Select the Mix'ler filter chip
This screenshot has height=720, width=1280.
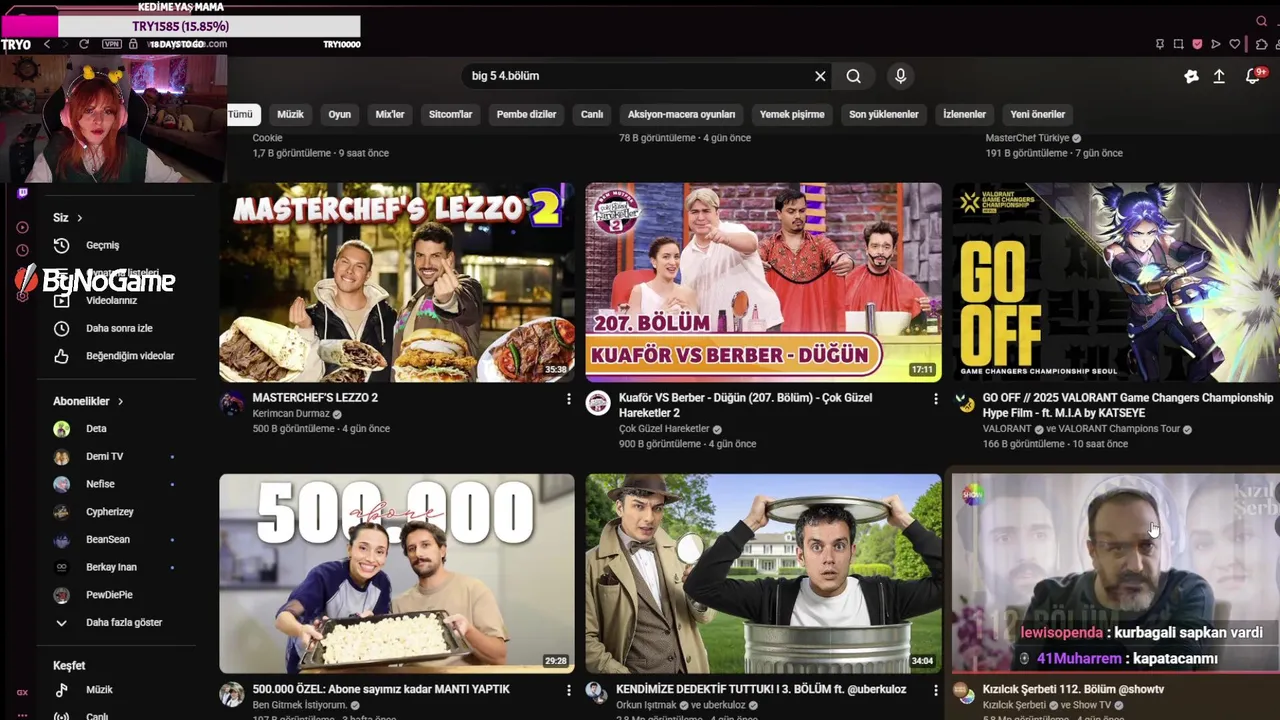pyautogui.click(x=390, y=114)
